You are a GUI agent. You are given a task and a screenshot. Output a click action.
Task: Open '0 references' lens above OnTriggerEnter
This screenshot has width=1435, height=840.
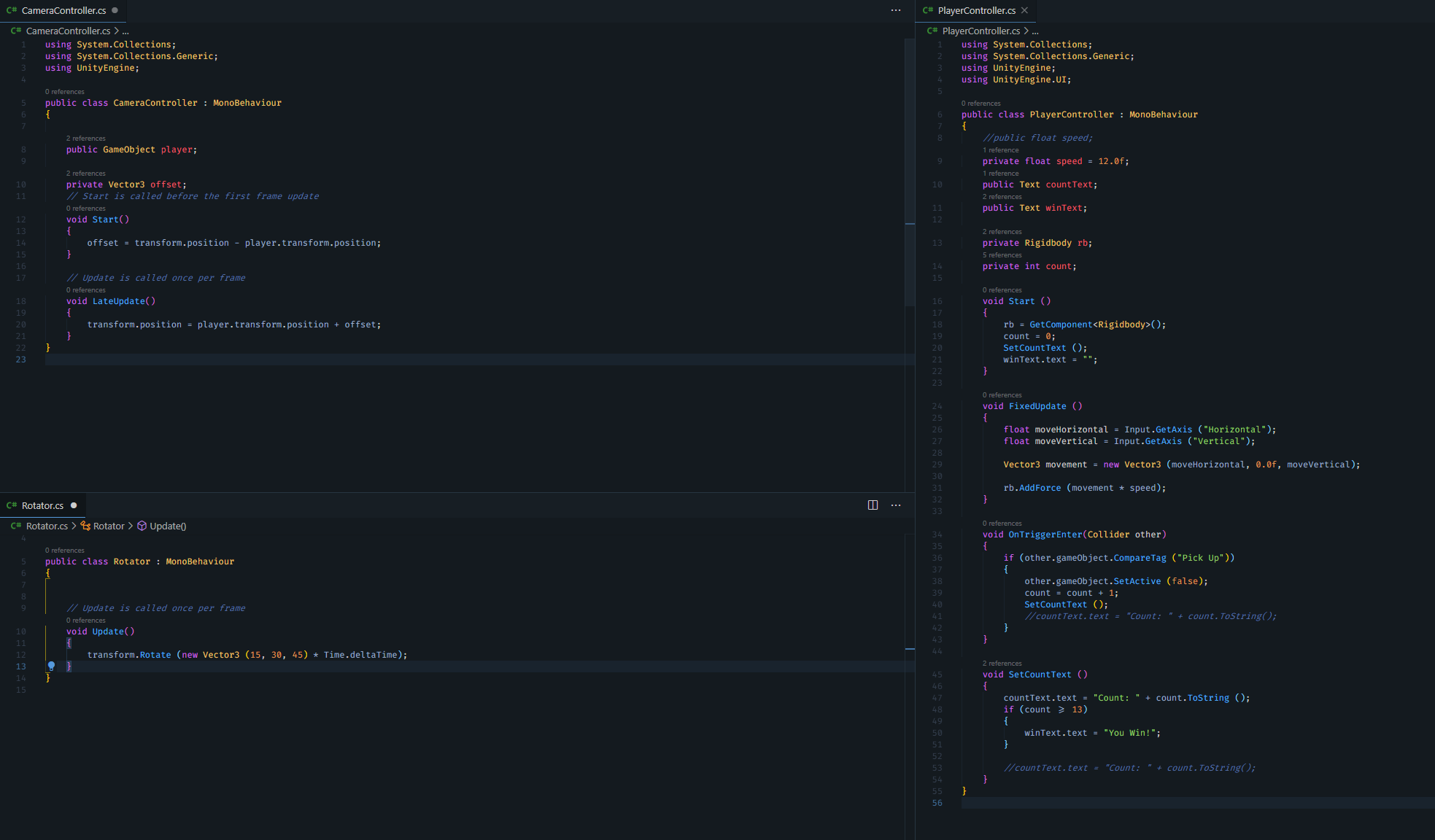(x=1002, y=524)
